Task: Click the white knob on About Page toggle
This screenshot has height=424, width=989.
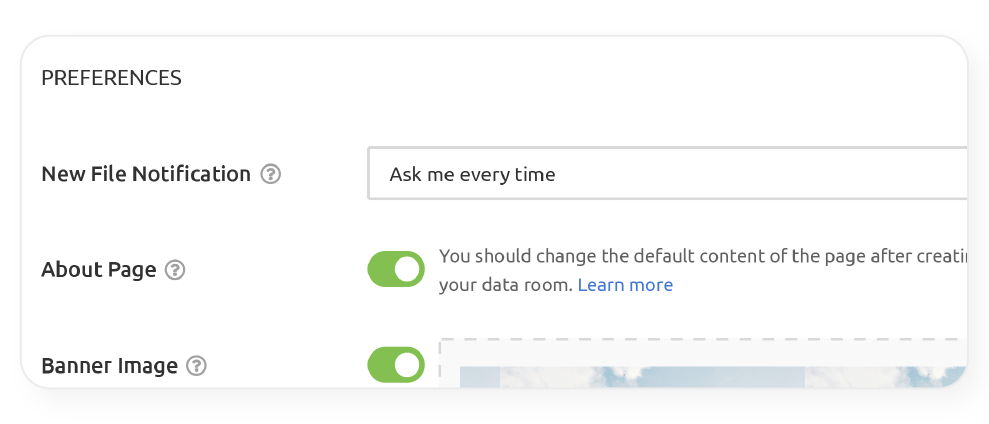Action: (x=408, y=269)
